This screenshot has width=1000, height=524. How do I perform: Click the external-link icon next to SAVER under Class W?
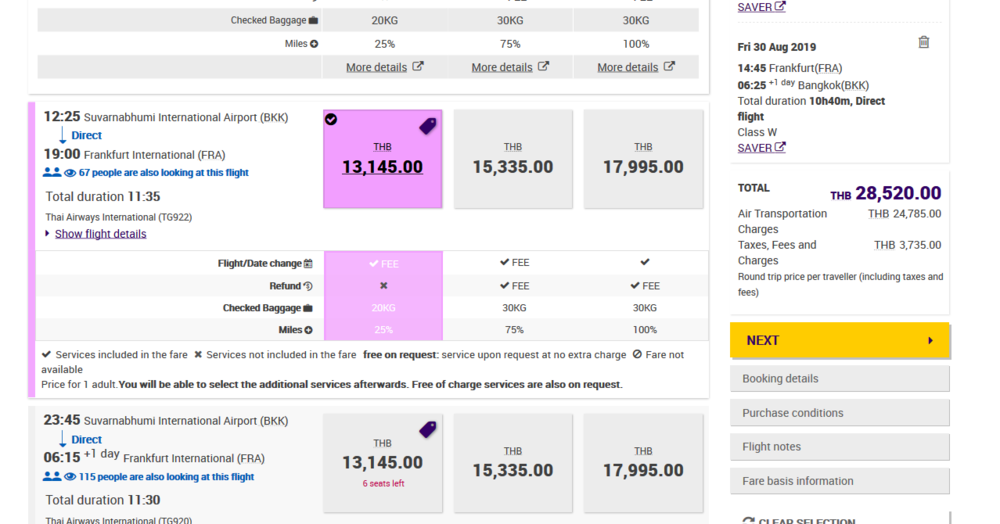(780, 147)
